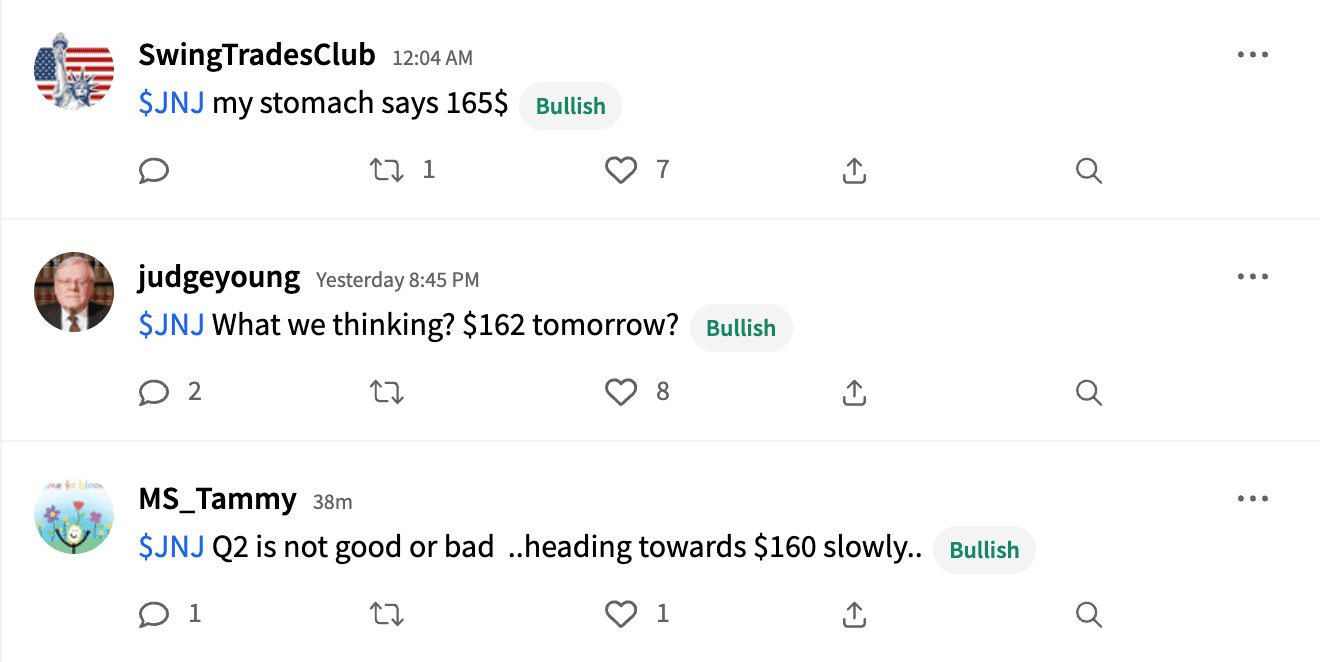
Task: Visit judgeyoung's profile name
Action: [x=219, y=276]
